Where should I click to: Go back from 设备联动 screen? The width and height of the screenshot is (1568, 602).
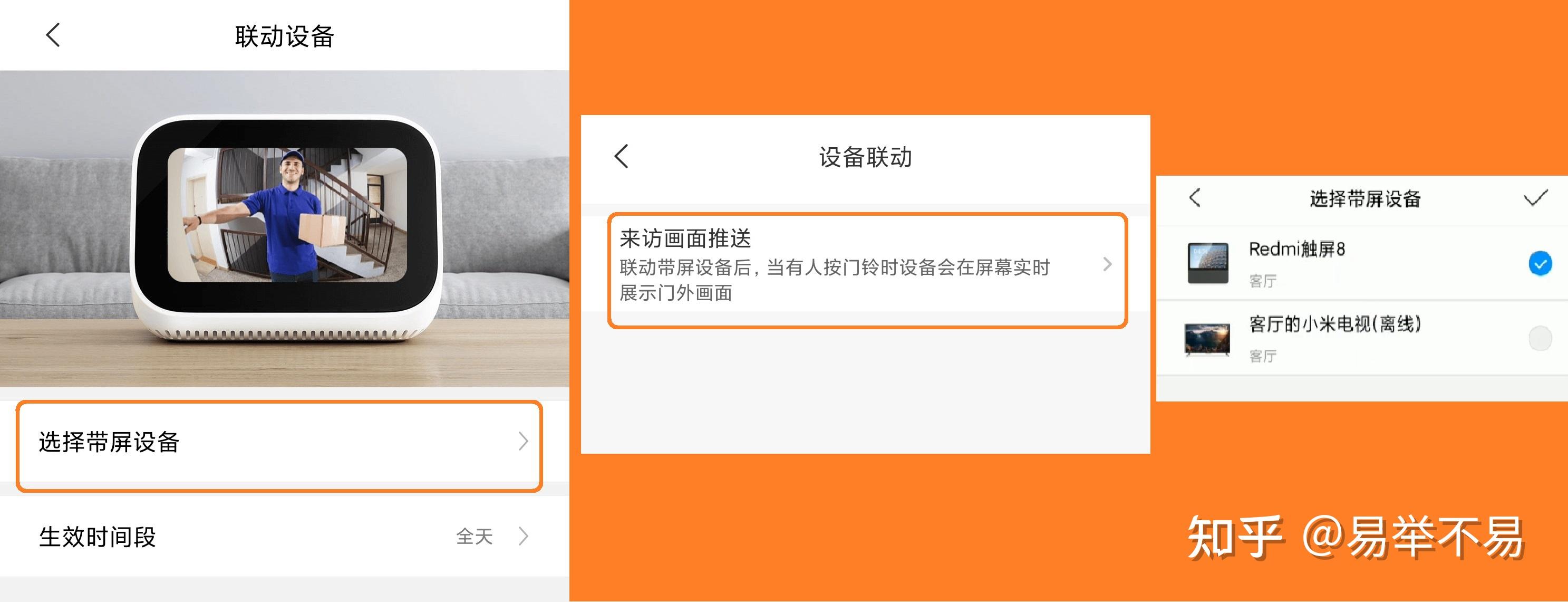coord(621,157)
